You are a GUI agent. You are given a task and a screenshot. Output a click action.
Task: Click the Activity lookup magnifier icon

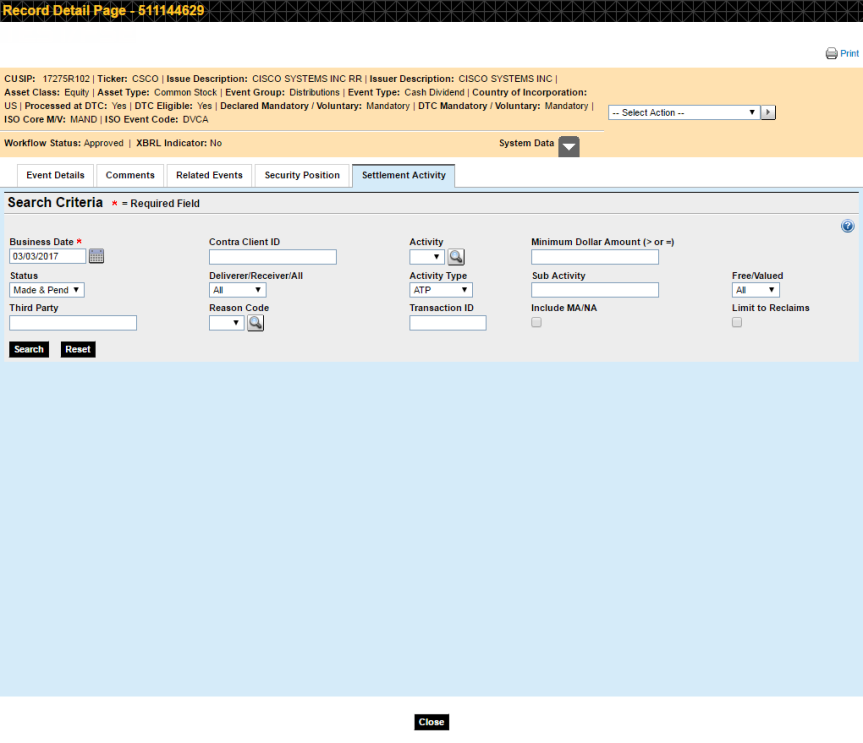tap(456, 257)
